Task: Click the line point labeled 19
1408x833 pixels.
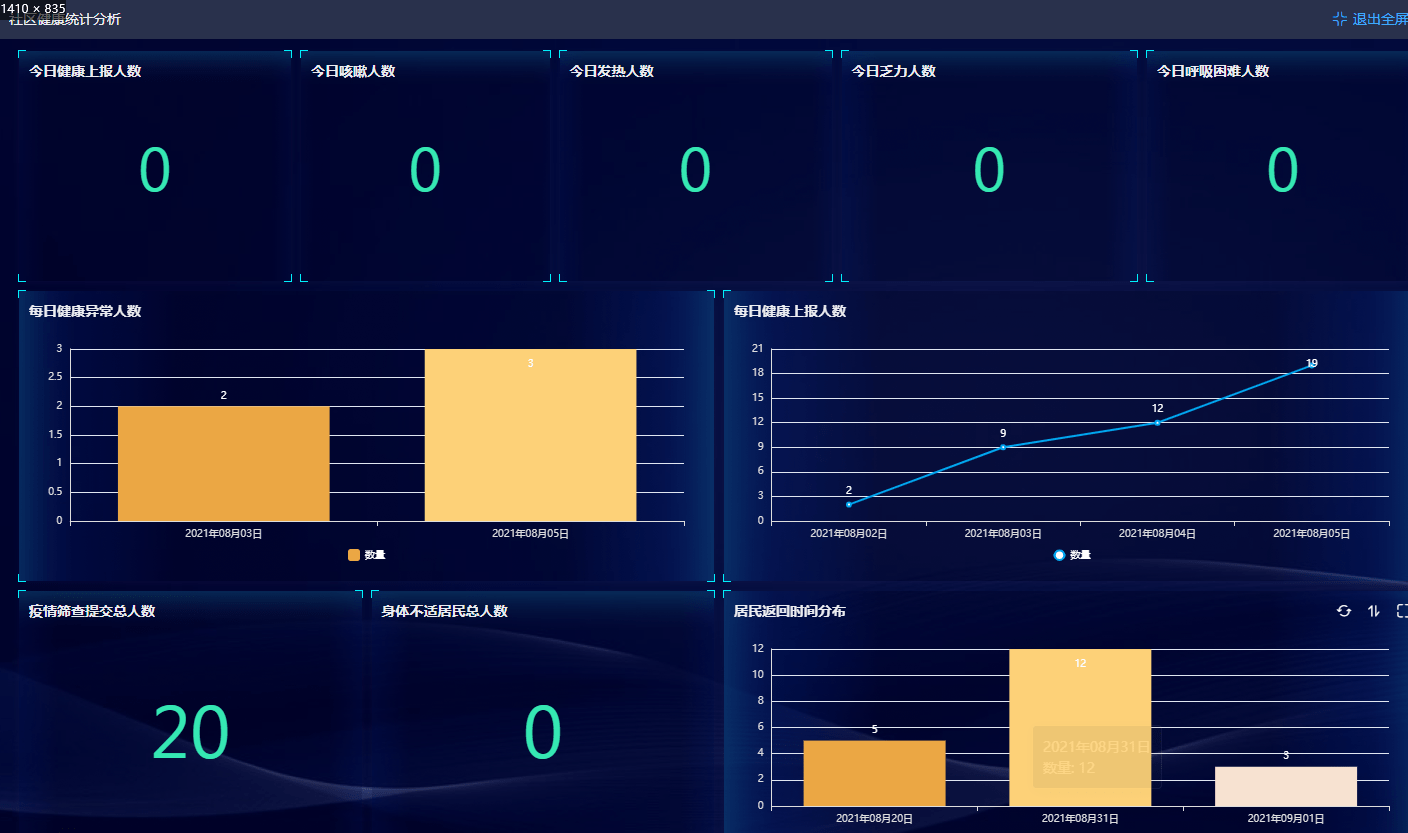Action: (1311, 365)
